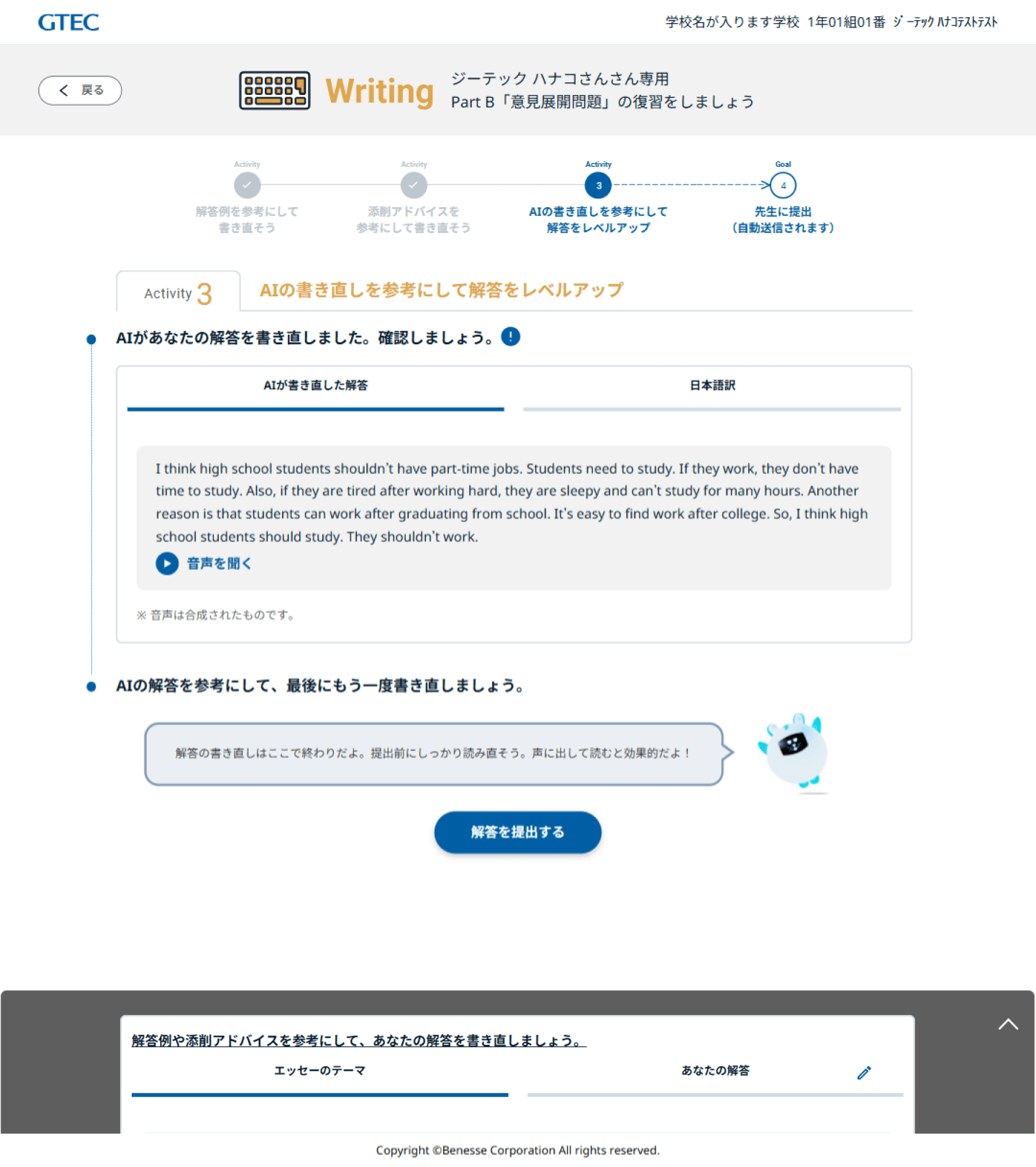Click the student name in the header

click(945, 22)
